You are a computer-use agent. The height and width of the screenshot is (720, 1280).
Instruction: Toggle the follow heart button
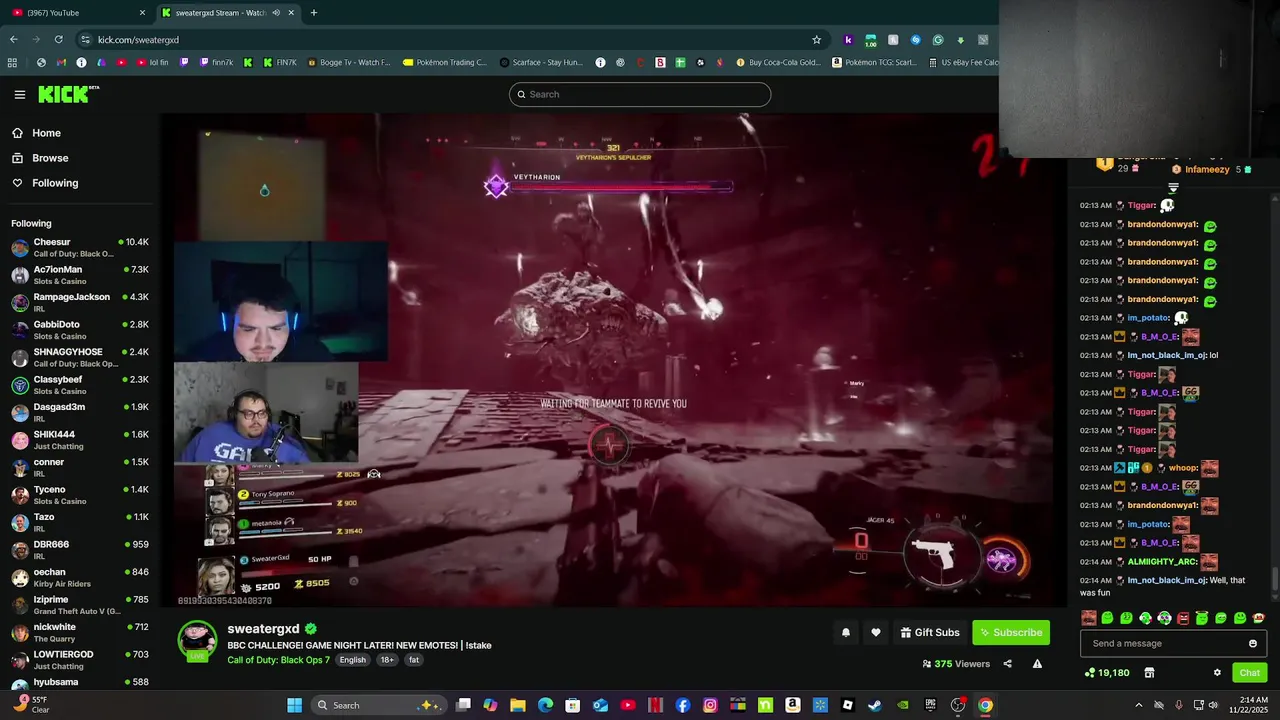(x=876, y=632)
